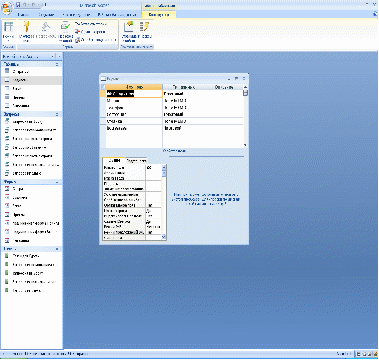This screenshot has height=360, width=379.
Task: Click the selected field name cell
Action: coord(134,94)
